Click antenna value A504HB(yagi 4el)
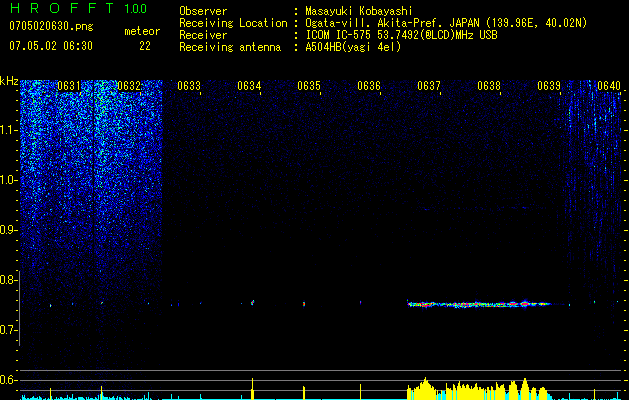This screenshot has height=400, width=629. click(x=353, y=47)
